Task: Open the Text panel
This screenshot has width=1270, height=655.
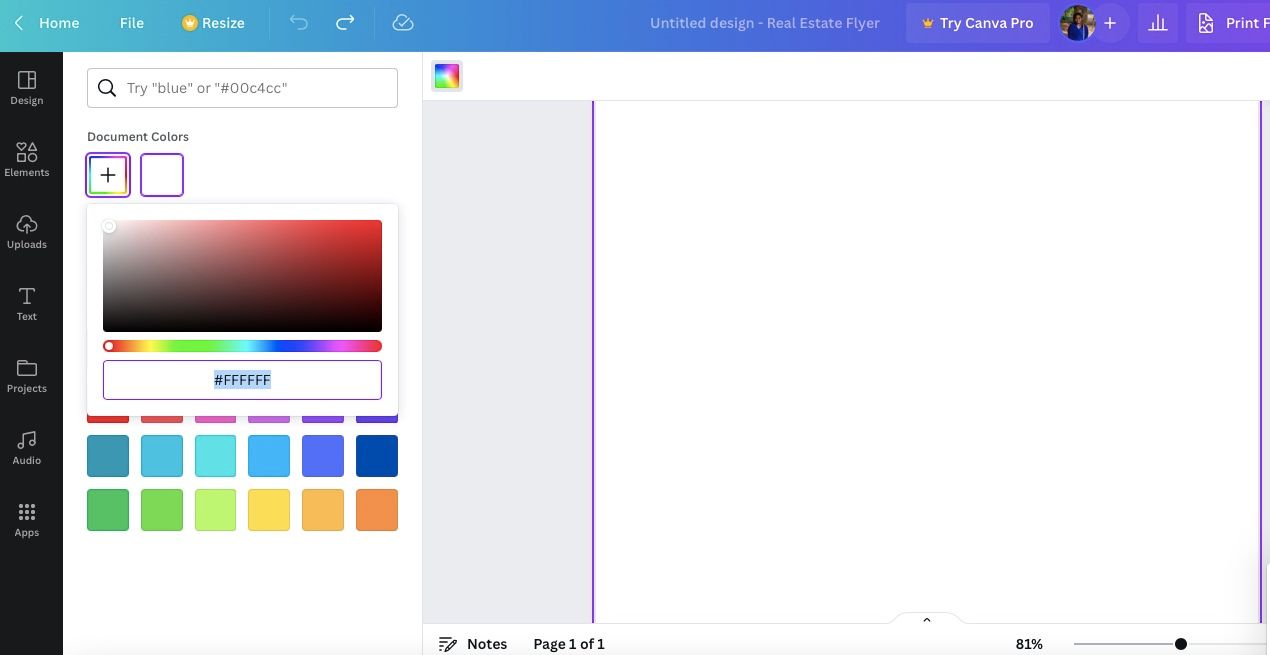Action: coord(26,304)
